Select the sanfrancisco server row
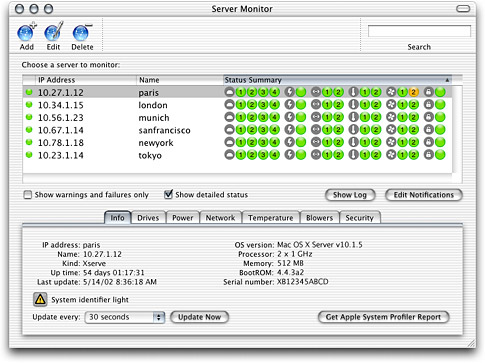 [237, 130]
